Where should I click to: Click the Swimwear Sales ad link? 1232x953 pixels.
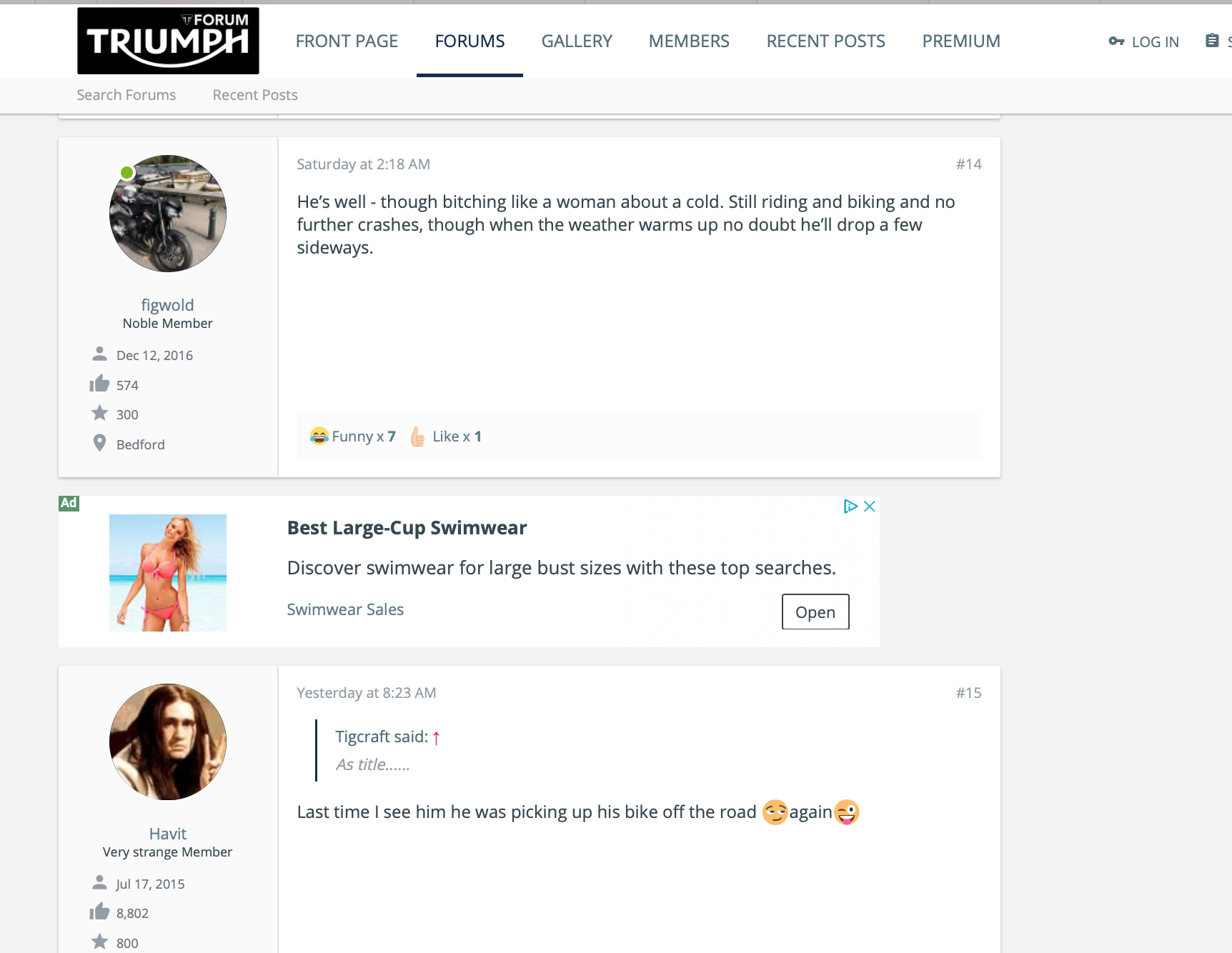point(345,609)
